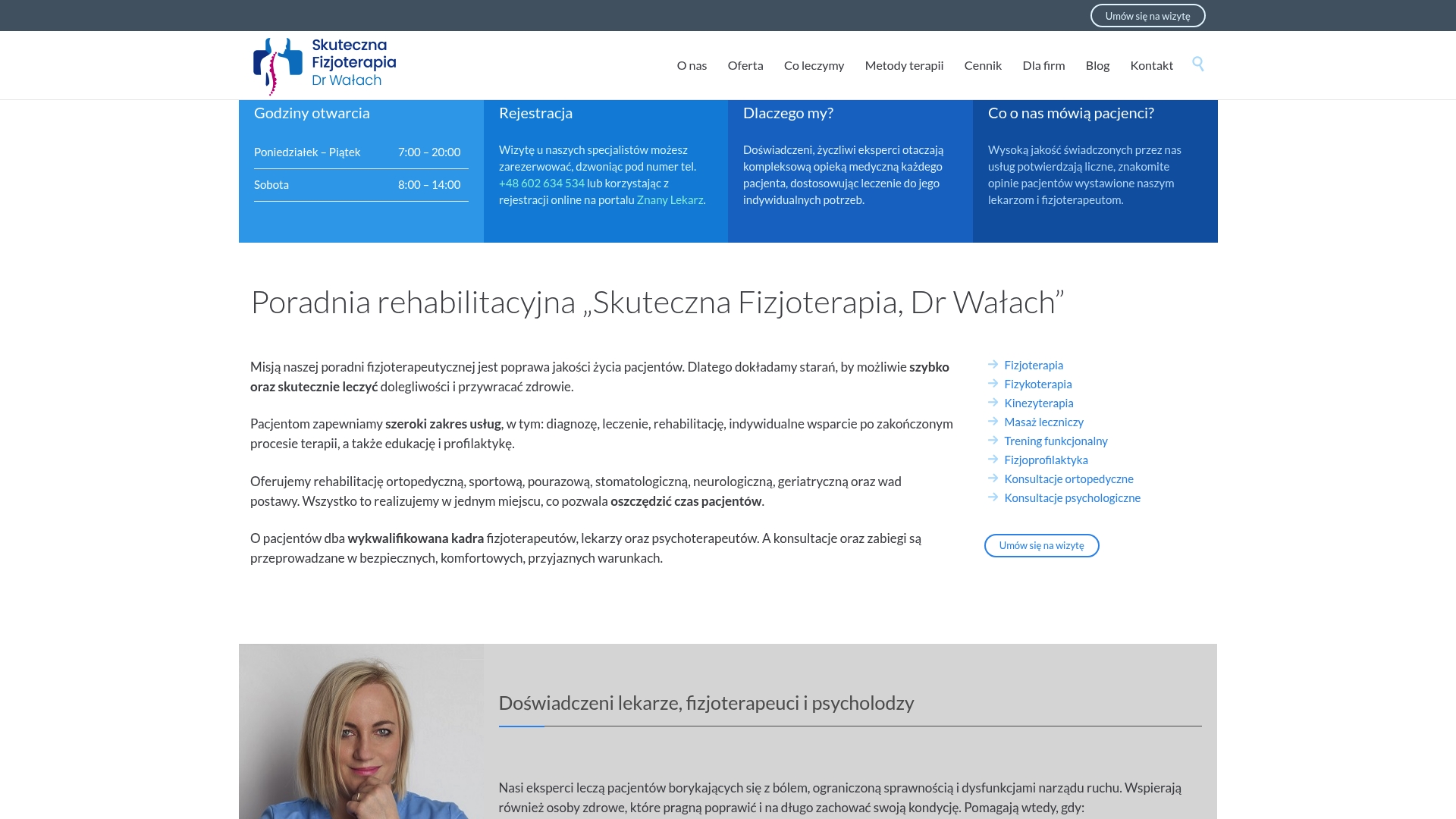Call the phone number +48 602 634 534
The image size is (1456, 819).
[x=541, y=183]
